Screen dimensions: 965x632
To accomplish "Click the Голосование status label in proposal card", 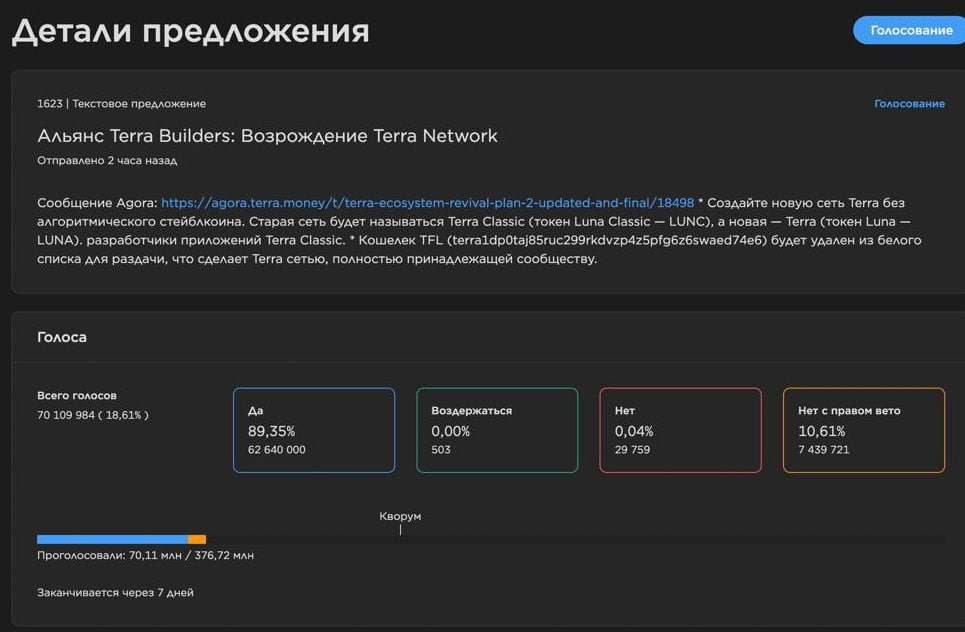I will pos(909,104).
